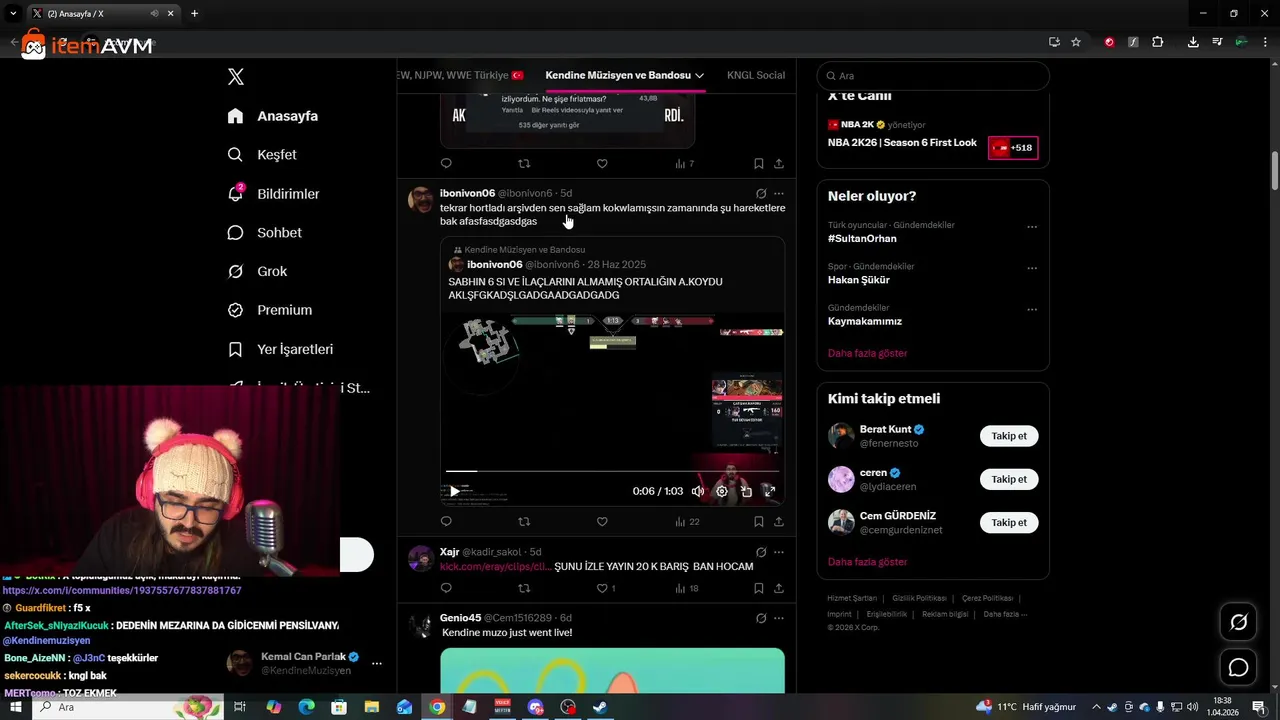This screenshot has width=1280, height=720.
Task: Mute the video volume
Action: pyautogui.click(x=698, y=491)
